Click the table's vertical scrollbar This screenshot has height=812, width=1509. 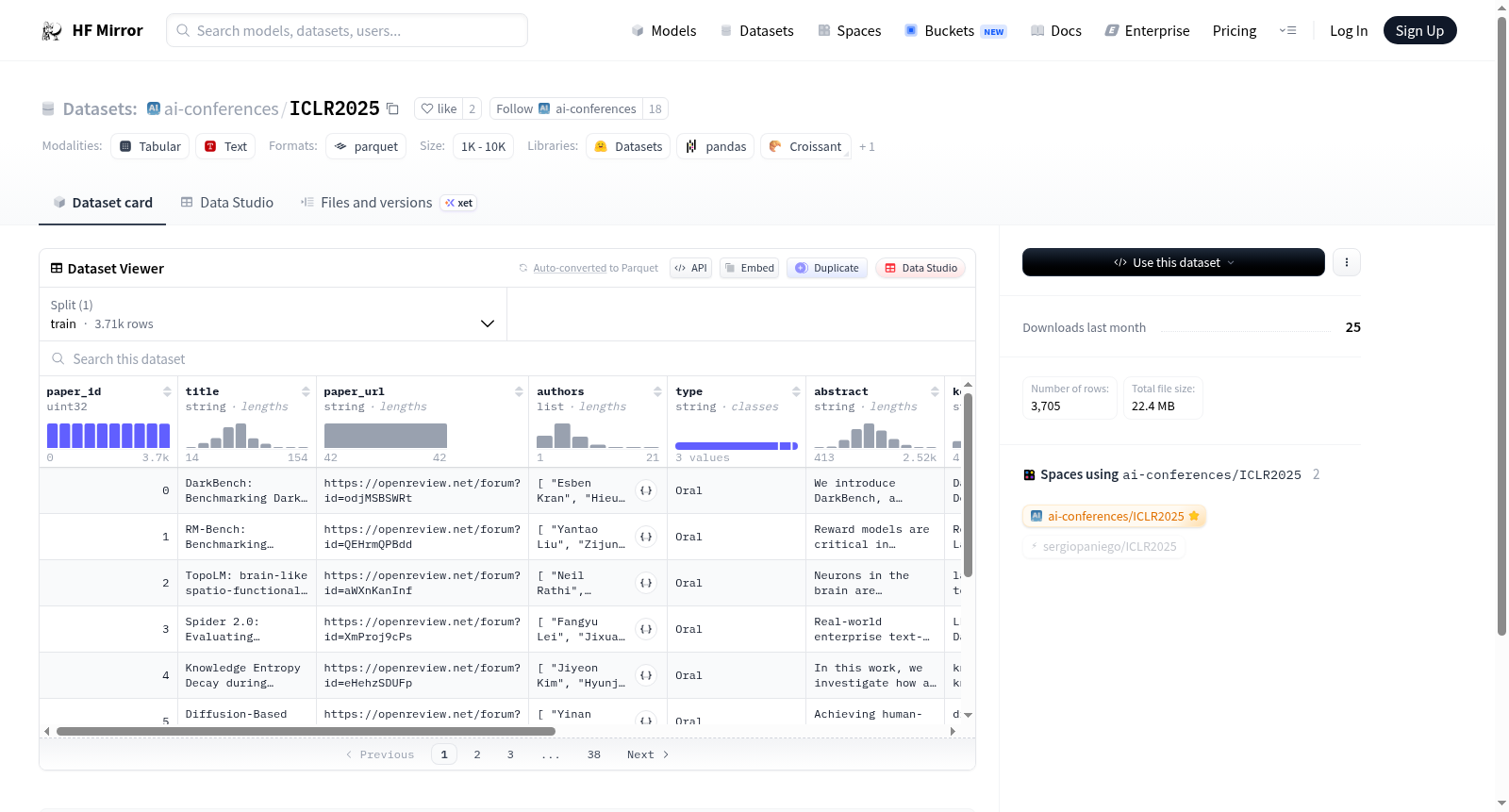pos(968,485)
